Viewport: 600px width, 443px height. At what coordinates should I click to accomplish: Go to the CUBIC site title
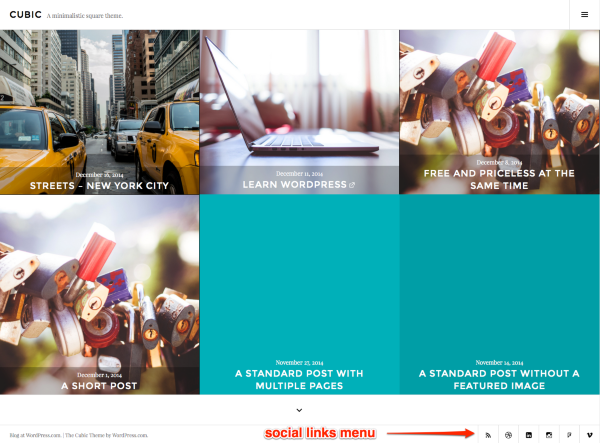pyautogui.click(x=26, y=15)
